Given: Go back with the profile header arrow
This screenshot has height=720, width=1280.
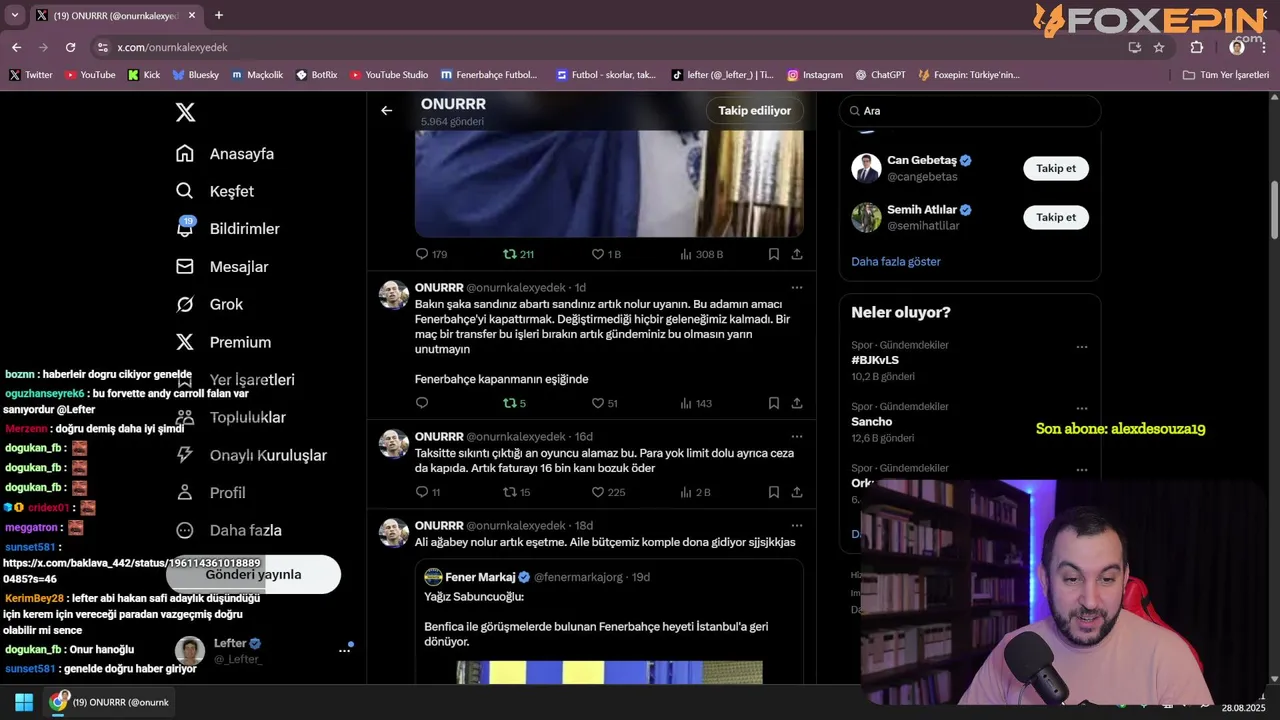Looking at the screenshot, I should pos(387,111).
